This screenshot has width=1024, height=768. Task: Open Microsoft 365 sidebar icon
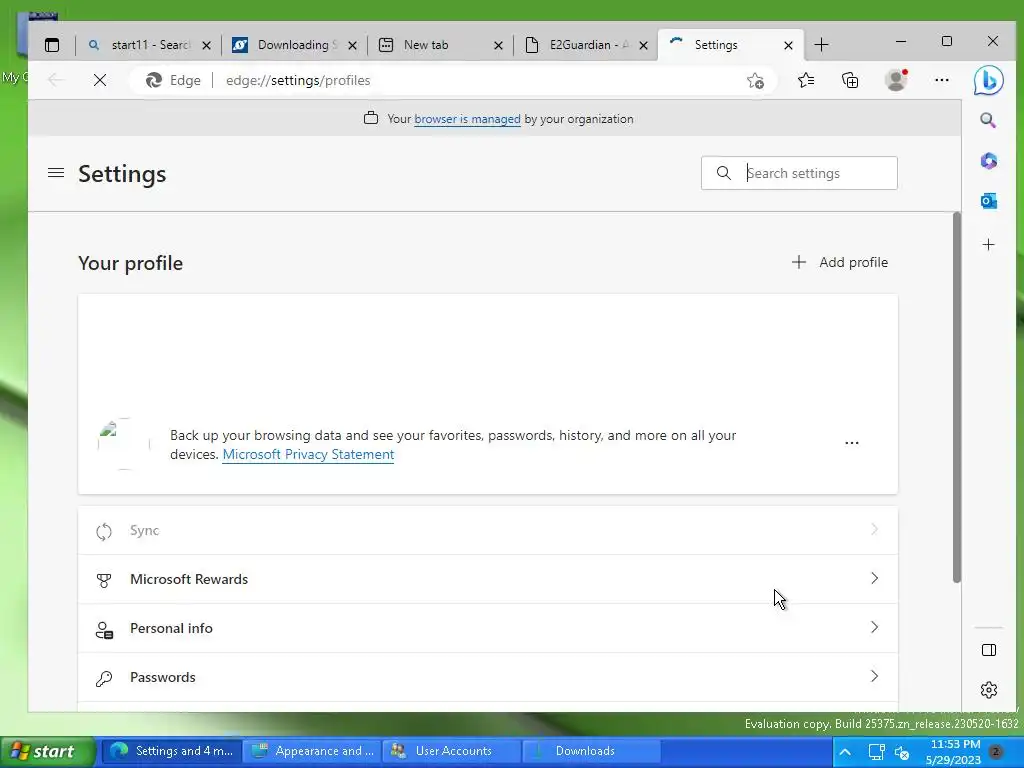pos(989,161)
